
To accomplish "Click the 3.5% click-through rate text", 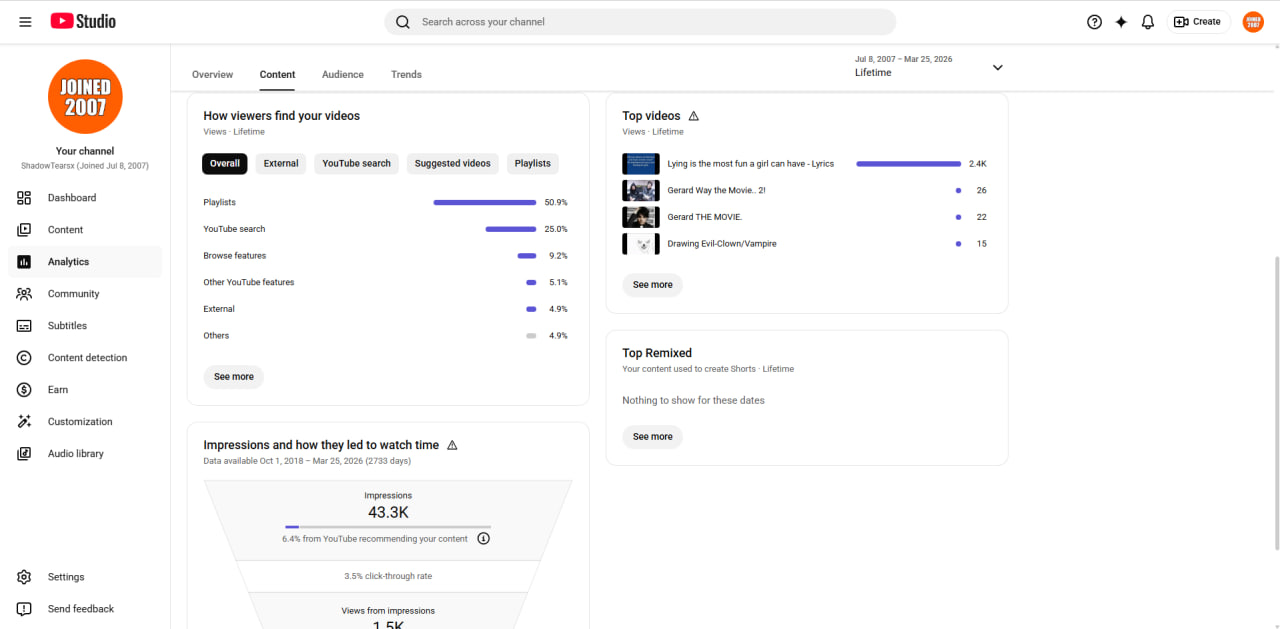I will point(388,576).
